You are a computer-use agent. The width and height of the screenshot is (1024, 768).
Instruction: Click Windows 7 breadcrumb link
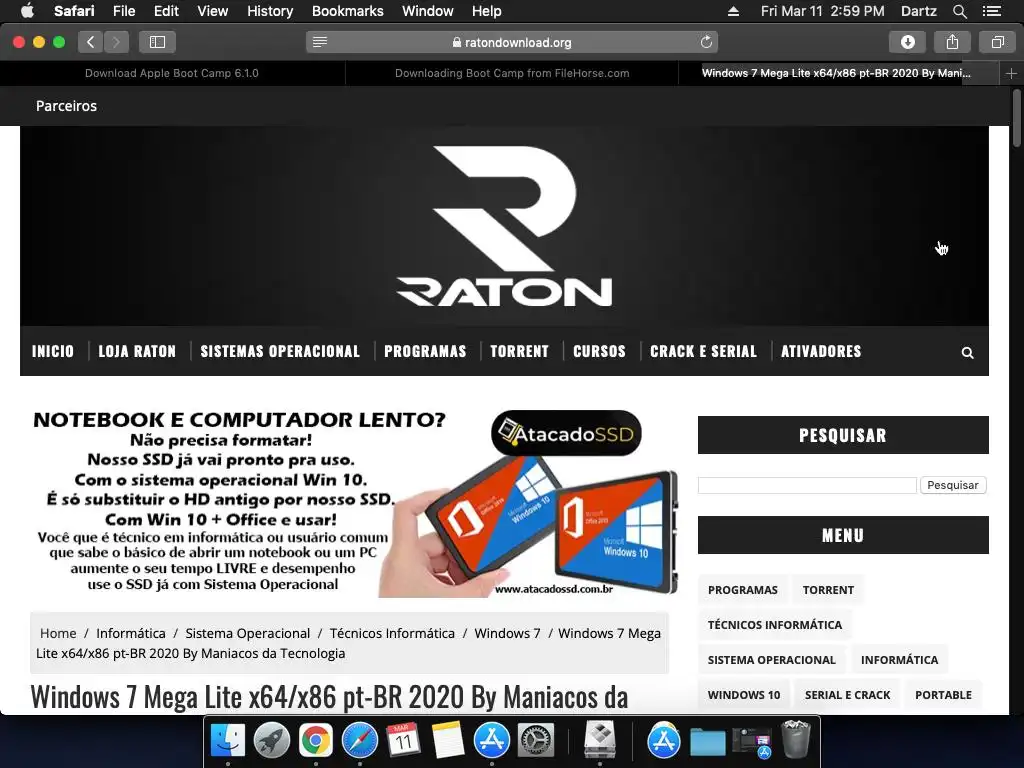[x=507, y=633]
